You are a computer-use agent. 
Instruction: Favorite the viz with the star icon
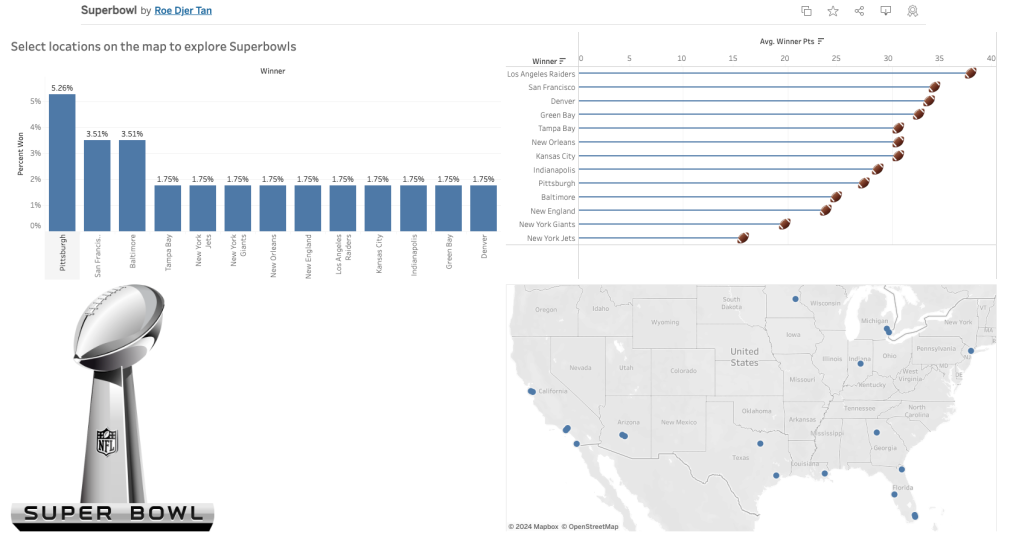pyautogui.click(x=833, y=11)
